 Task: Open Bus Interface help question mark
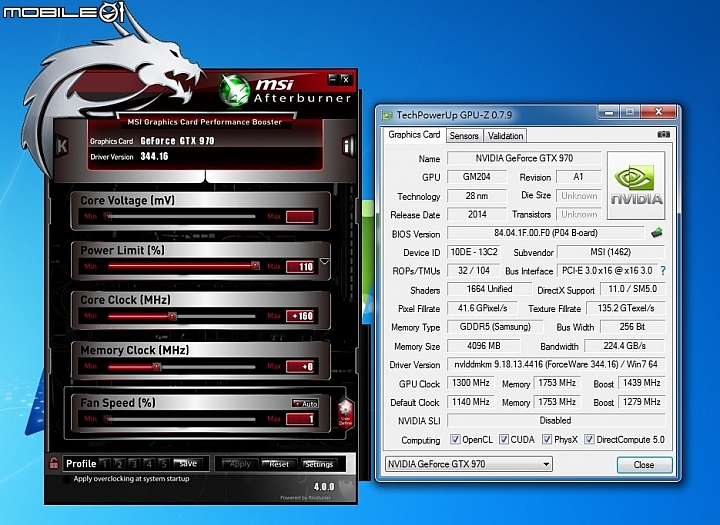pyautogui.click(x=663, y=271)
